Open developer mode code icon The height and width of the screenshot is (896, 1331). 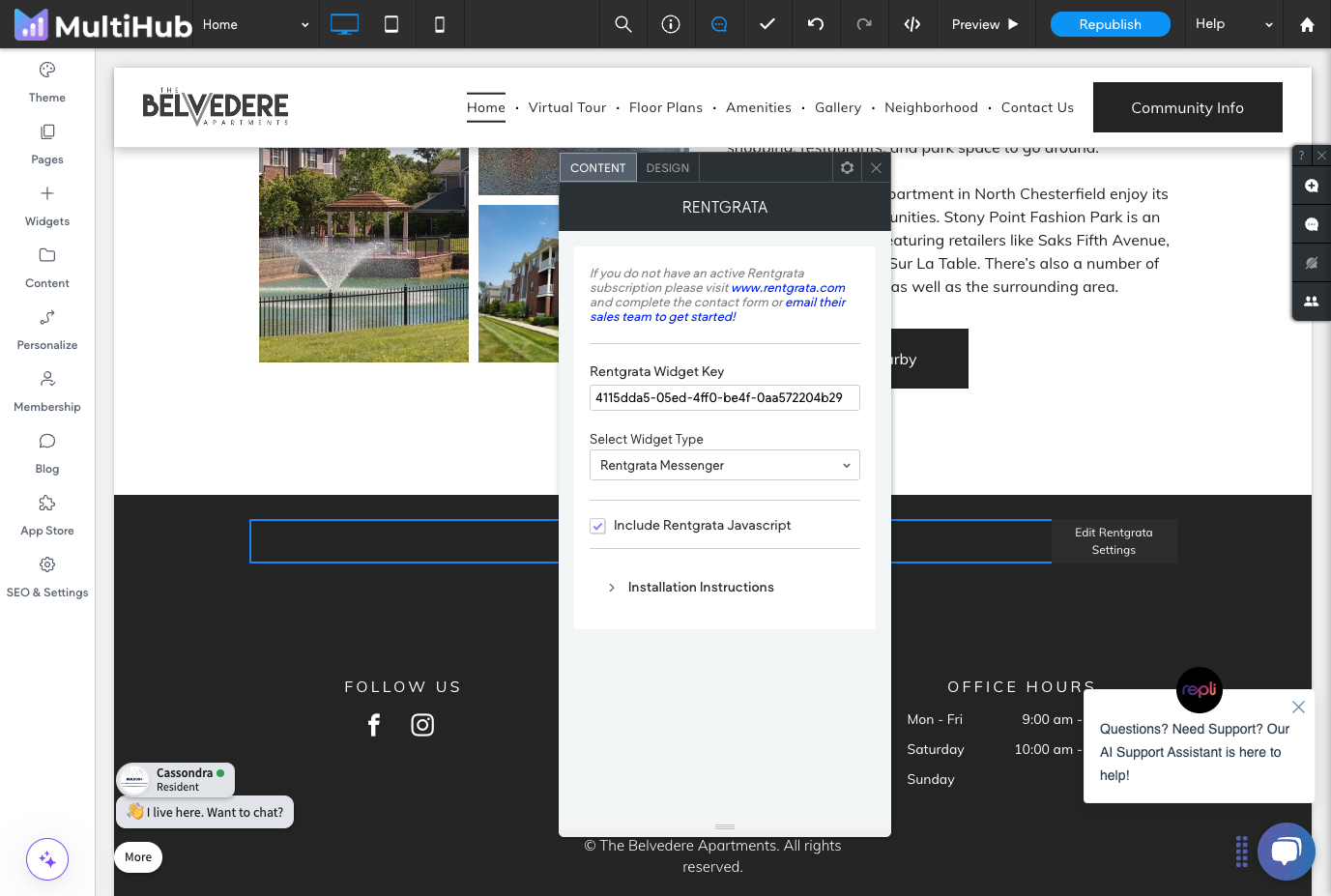click(912, 24)
